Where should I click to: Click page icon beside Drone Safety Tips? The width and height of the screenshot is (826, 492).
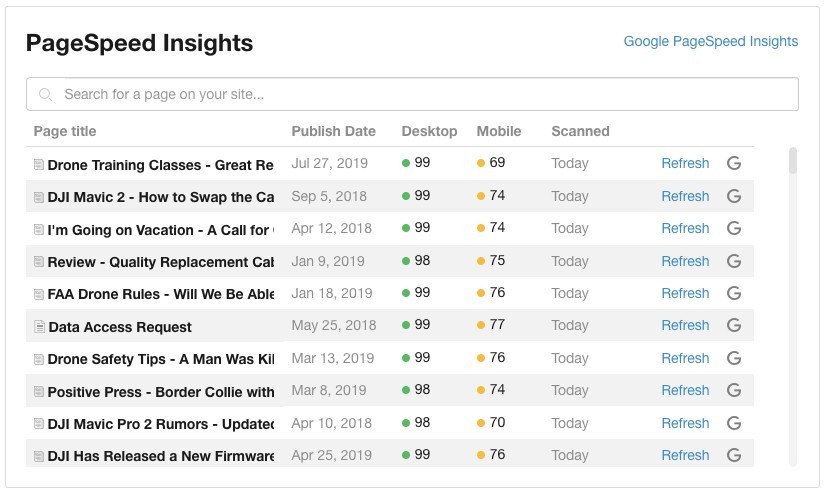[x=38, y=359]
